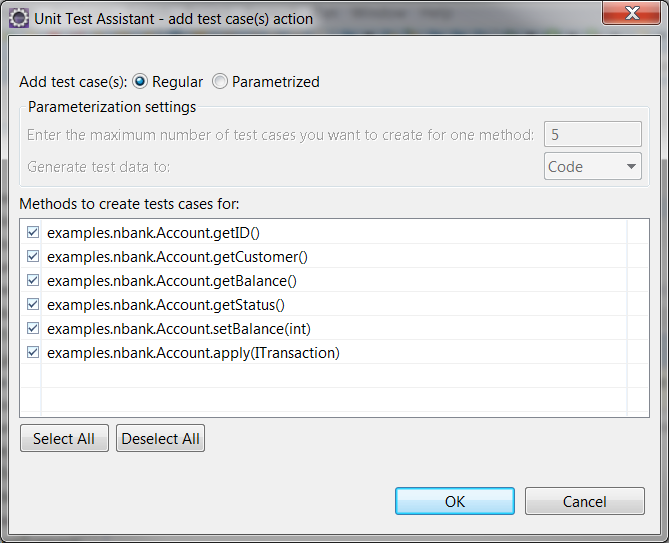The width and height of the screenshot is (669, 543).
Task: Toggle the getCustomer() method checkbox
Action: tap(33, 256)
